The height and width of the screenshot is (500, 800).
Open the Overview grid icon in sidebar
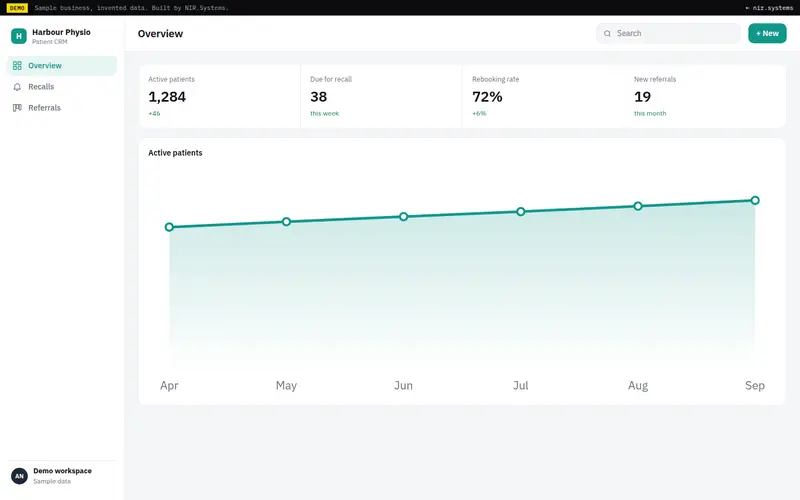17,65
